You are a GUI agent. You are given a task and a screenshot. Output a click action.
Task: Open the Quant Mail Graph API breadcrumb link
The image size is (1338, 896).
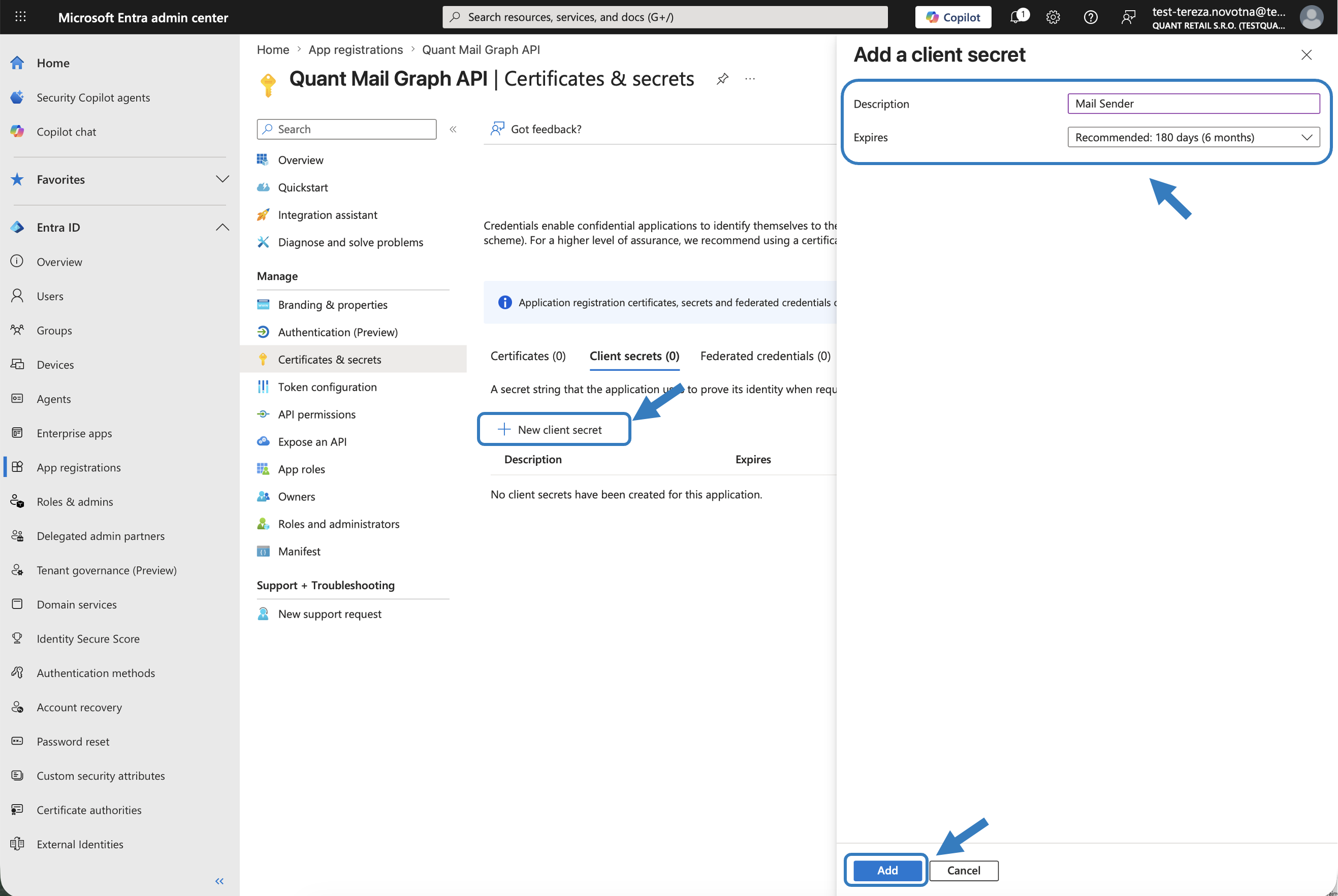[x=481, y=50]
